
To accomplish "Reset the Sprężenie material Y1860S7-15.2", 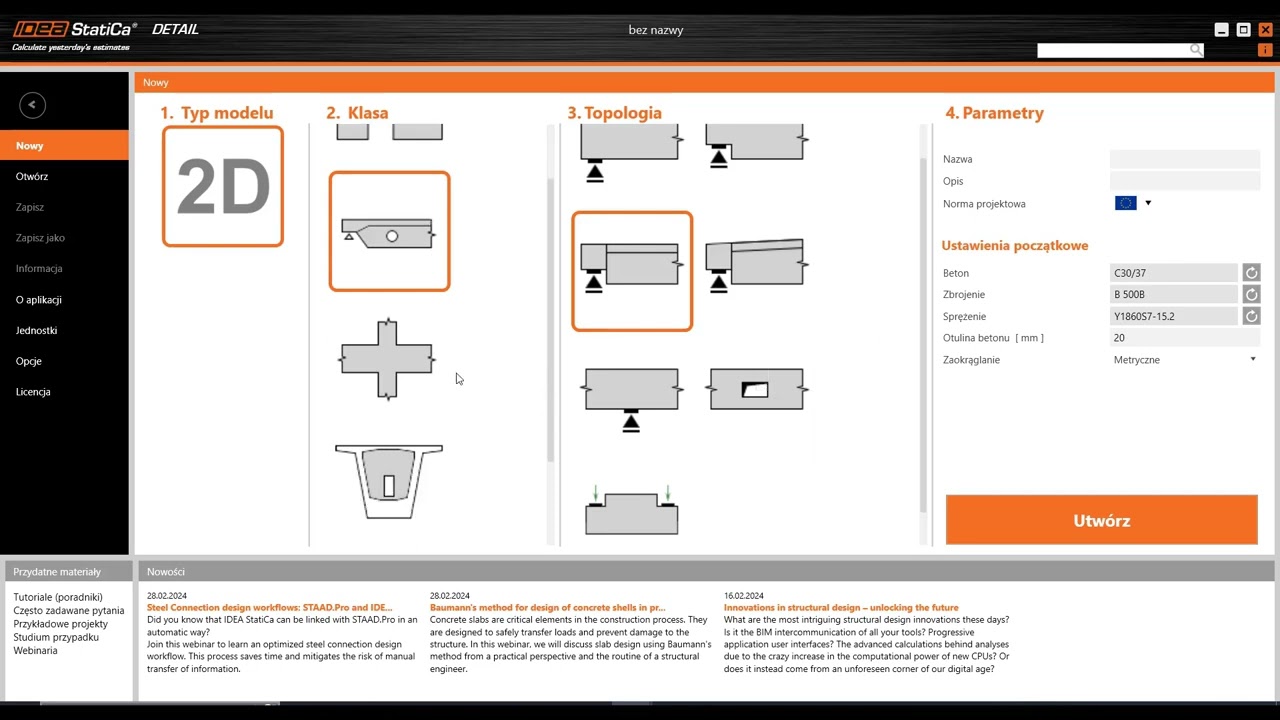I will (1251, 316).
